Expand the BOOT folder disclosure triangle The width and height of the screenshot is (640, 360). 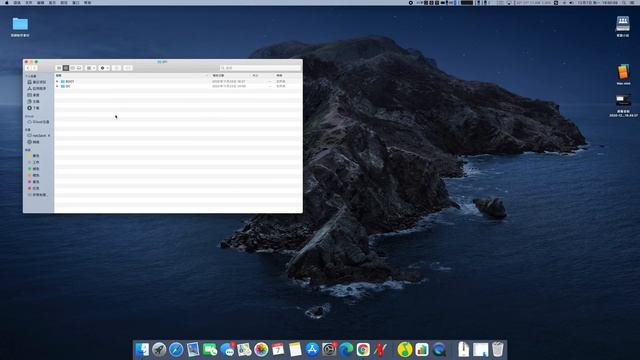pyautogui.click(x=57, y=82)
